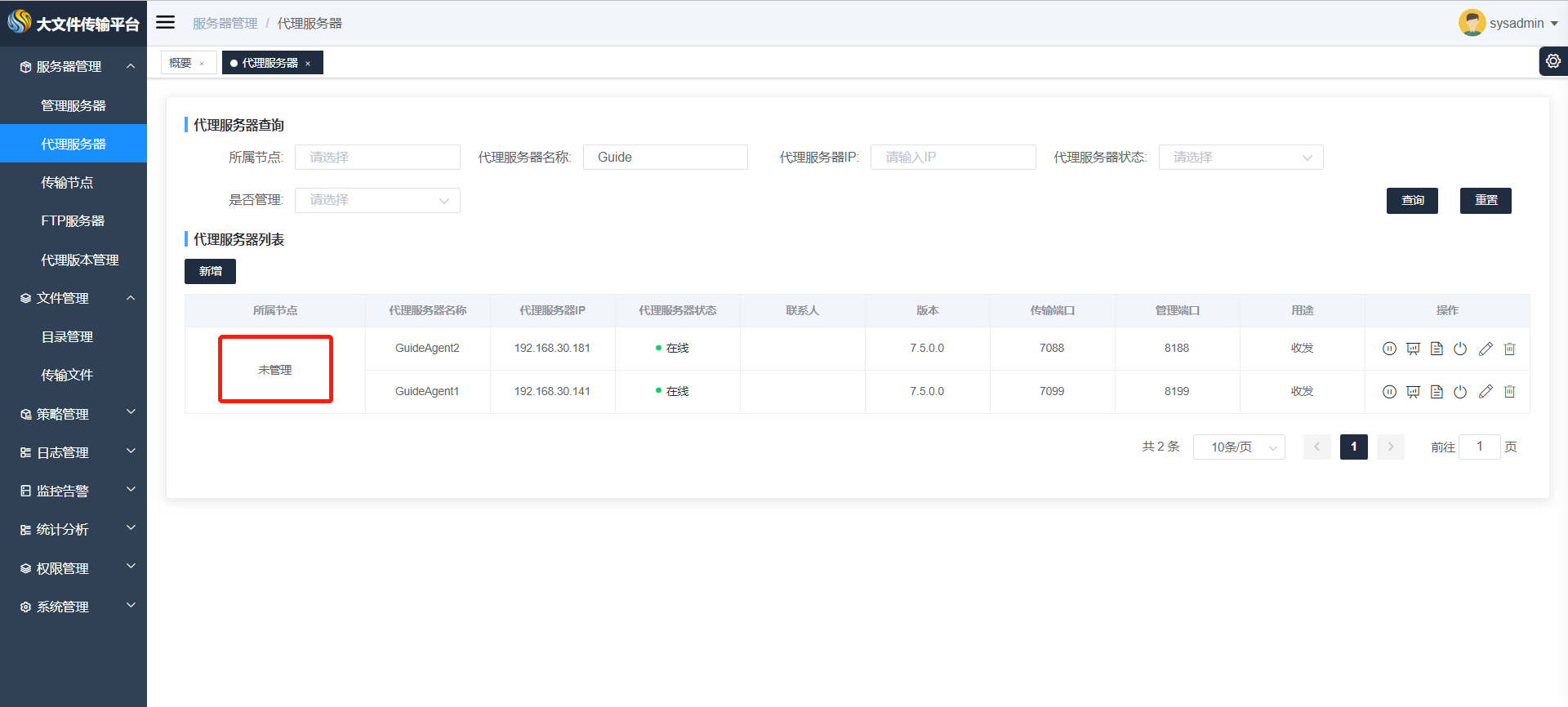Click the 重置 reset button
This screenshot has height=707, width=1568.
1486,201
